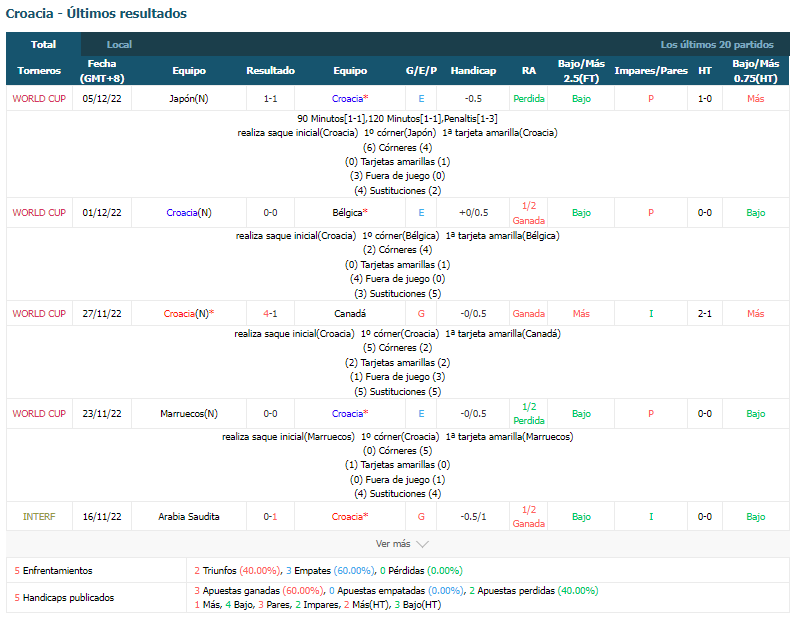Click '2 Triunfos (40.00%)' summary text
The height and width of the screenshot is (619, 798).
(238, 570)
